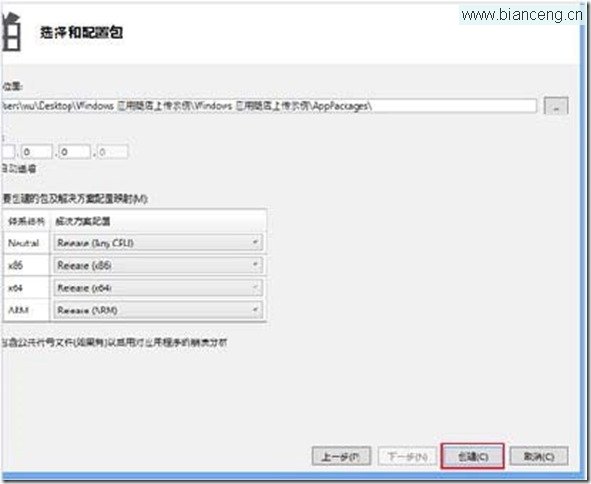The width and height of the screenshot is (591, 484).
Task: Click the 取消(C) cancel button
Action: [539, 456]
